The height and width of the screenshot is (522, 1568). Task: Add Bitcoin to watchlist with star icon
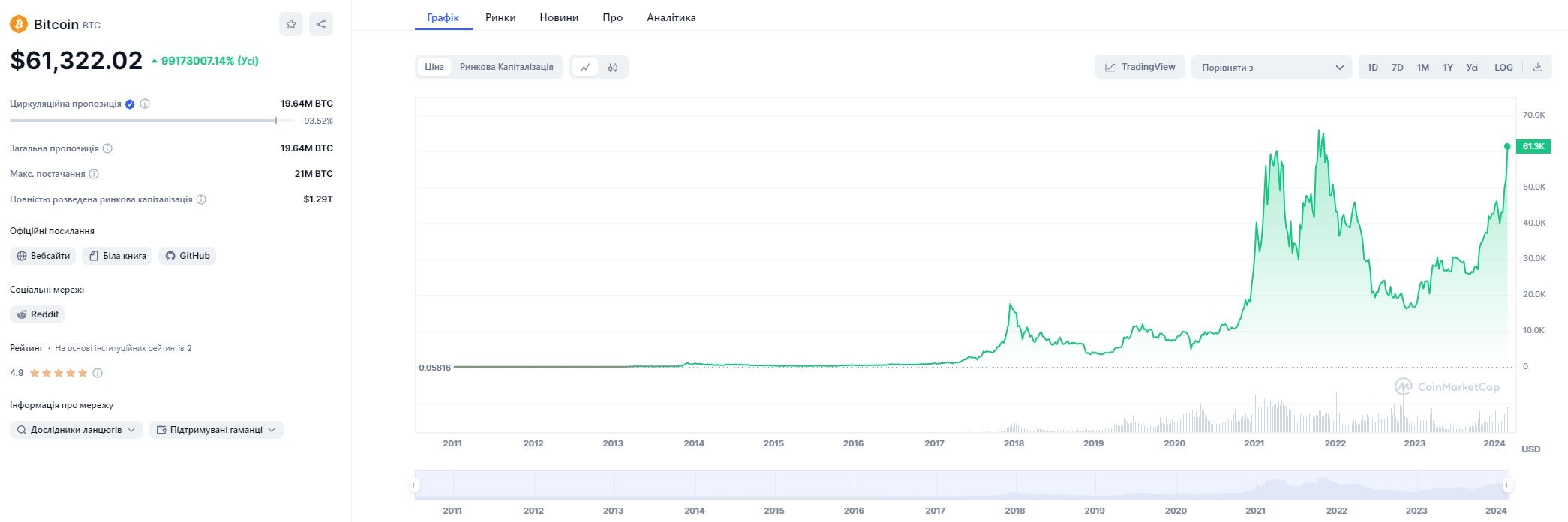click(x=291, y=24)
